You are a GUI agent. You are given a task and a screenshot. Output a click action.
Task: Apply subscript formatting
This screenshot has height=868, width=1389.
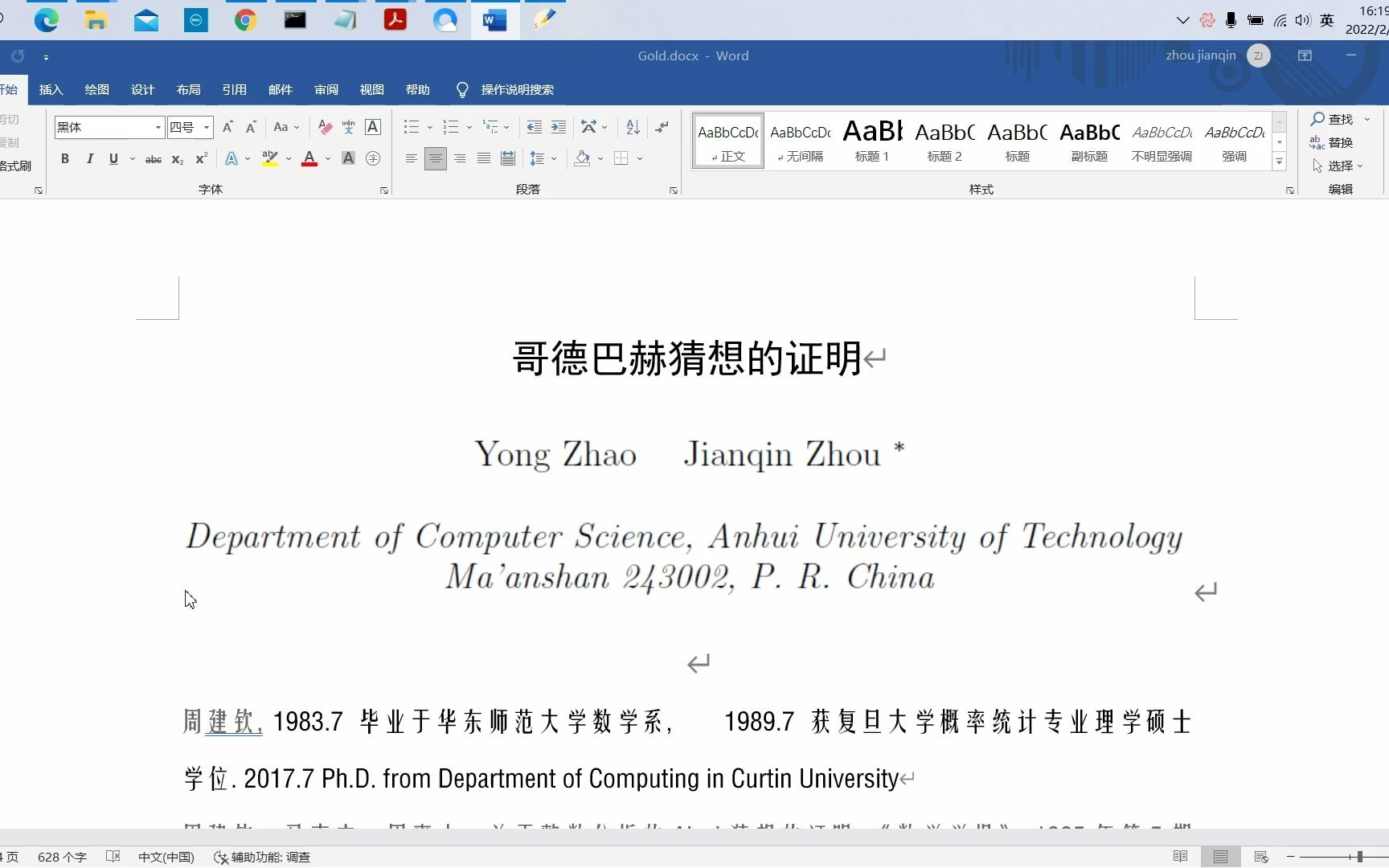[x=178, y=159]
